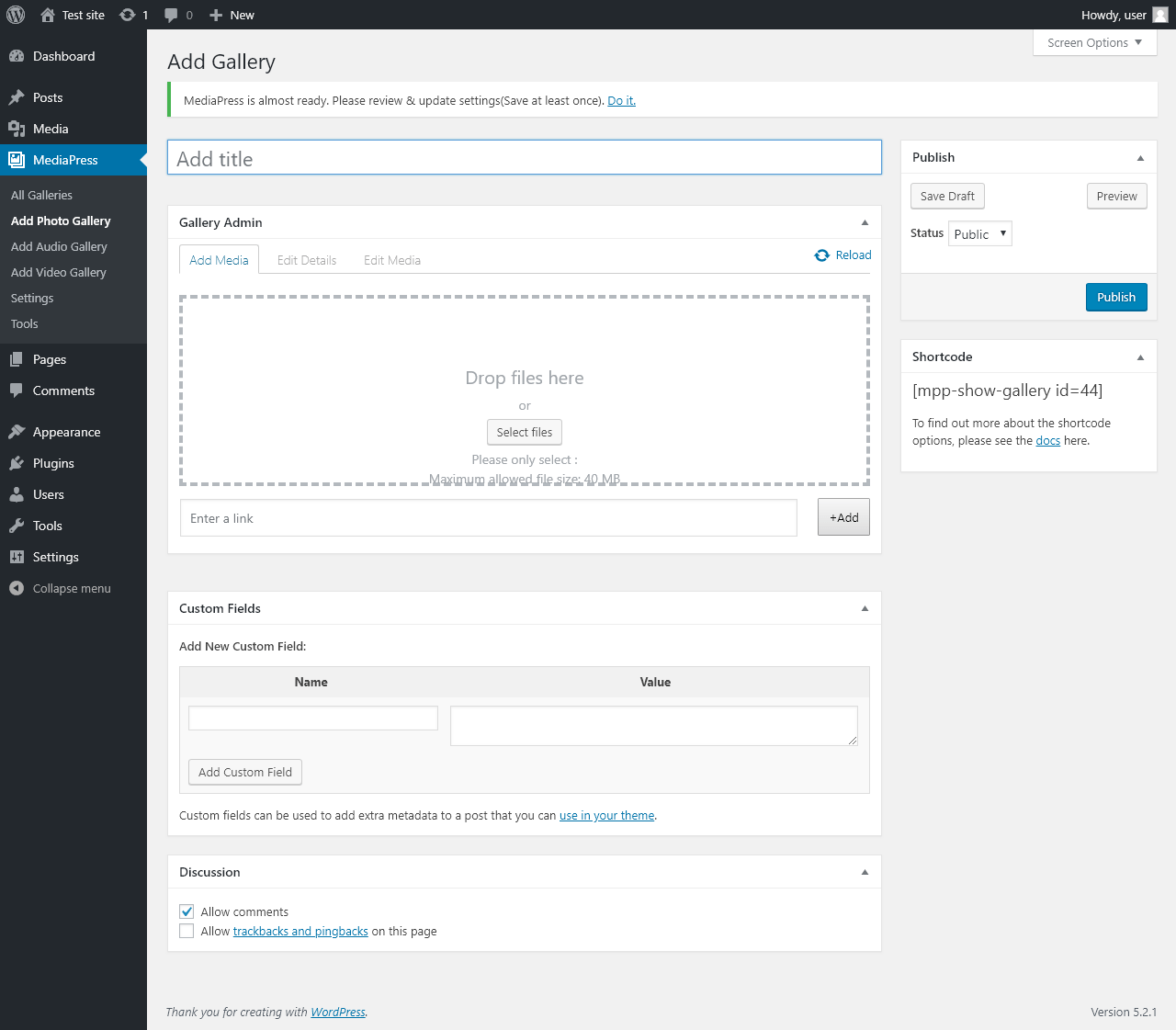The height and width of the screenshot is (1030, 1176).
Task: Open the Status Public dropdown
Action: point(980,233)
